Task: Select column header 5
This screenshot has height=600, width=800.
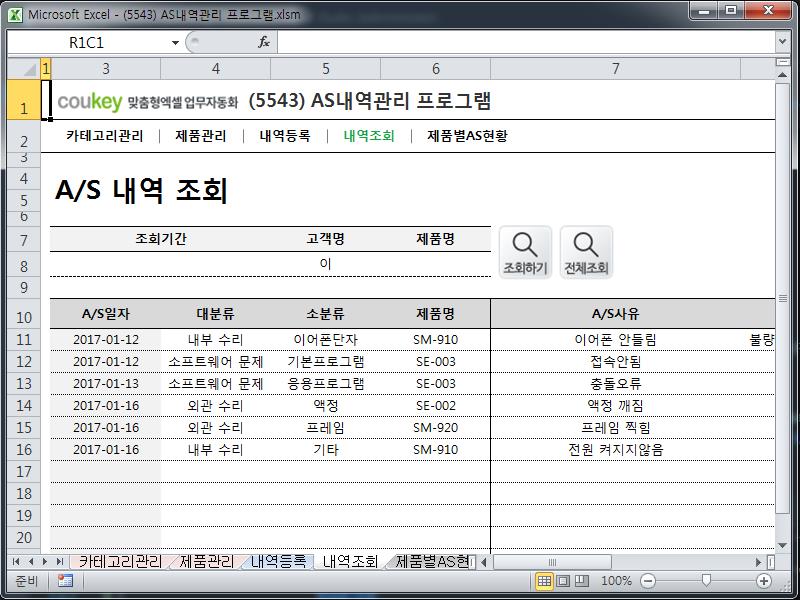Action: [x=326, y=68]
